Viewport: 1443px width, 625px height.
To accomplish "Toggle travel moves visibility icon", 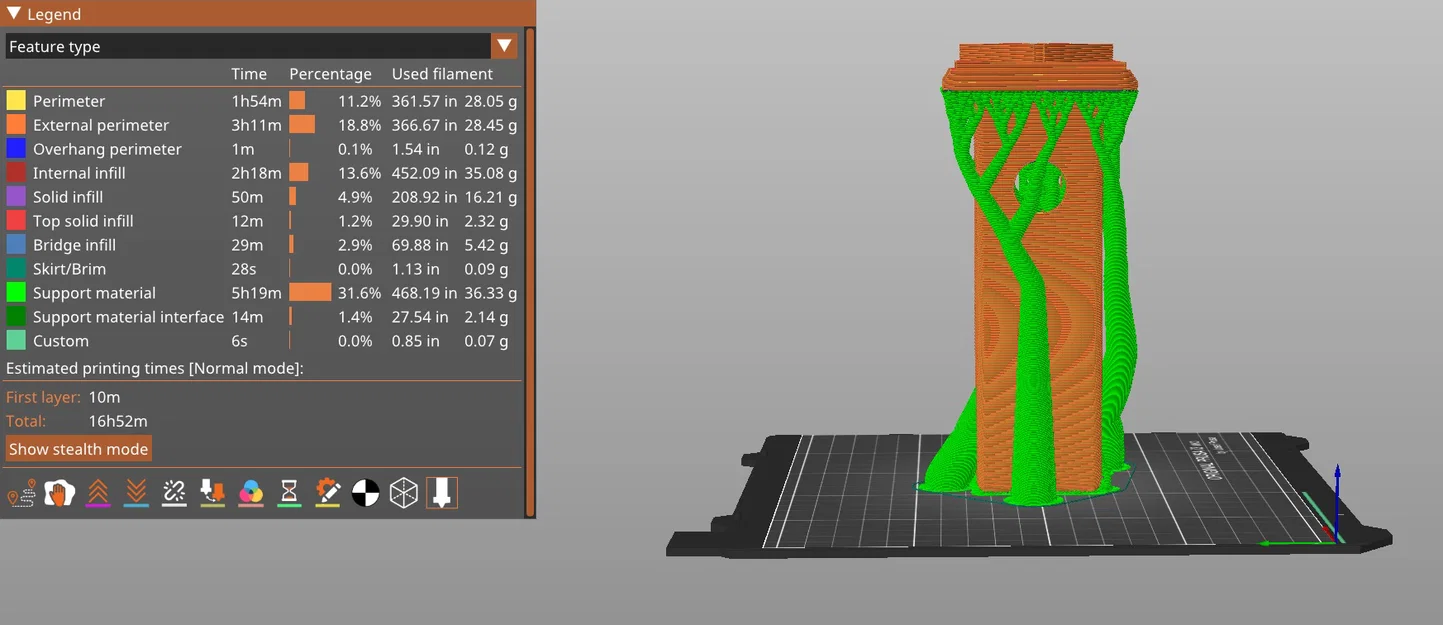I will [x=20, y=493].
